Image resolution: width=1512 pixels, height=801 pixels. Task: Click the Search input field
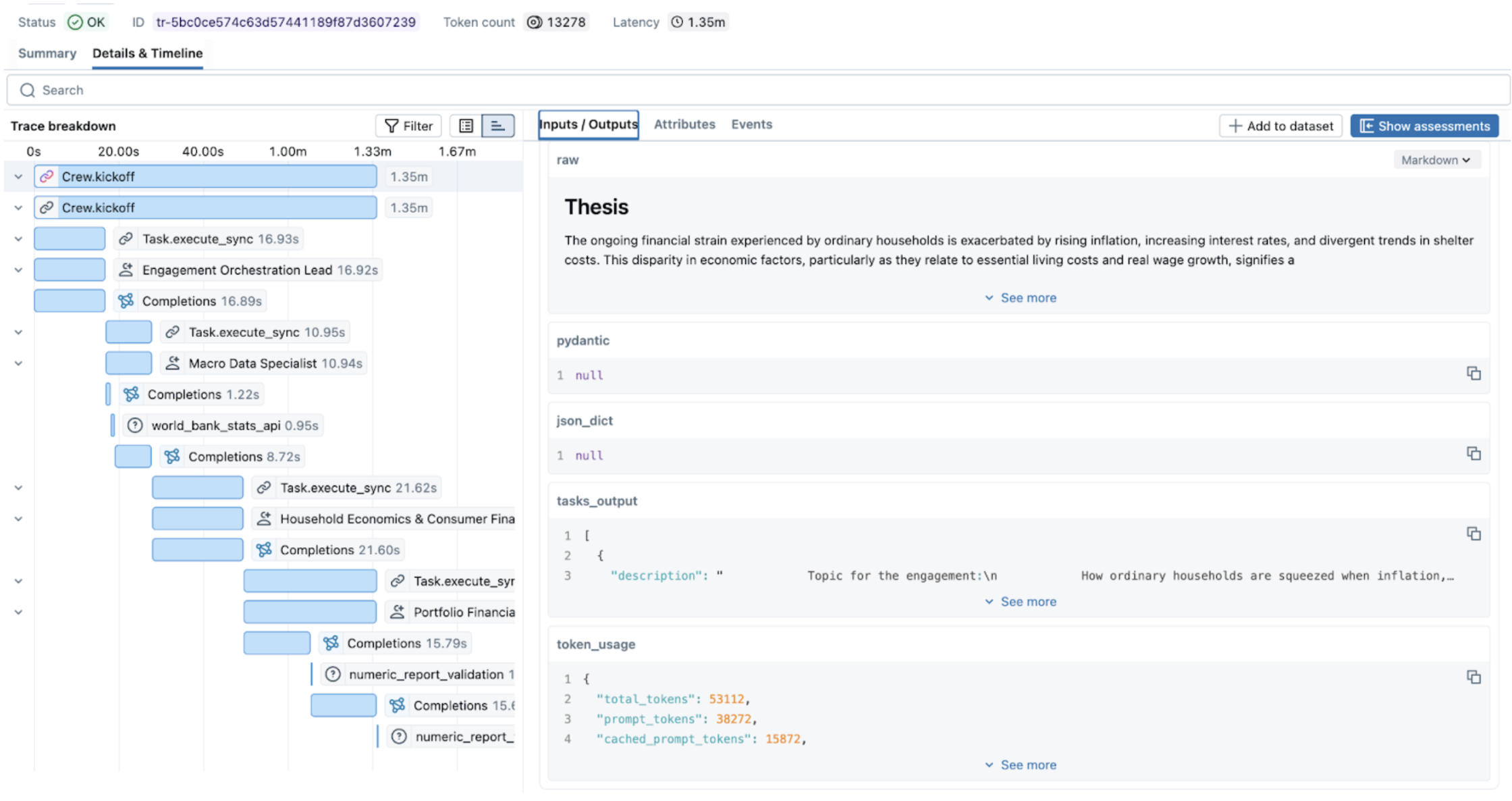tap(758, 91)
